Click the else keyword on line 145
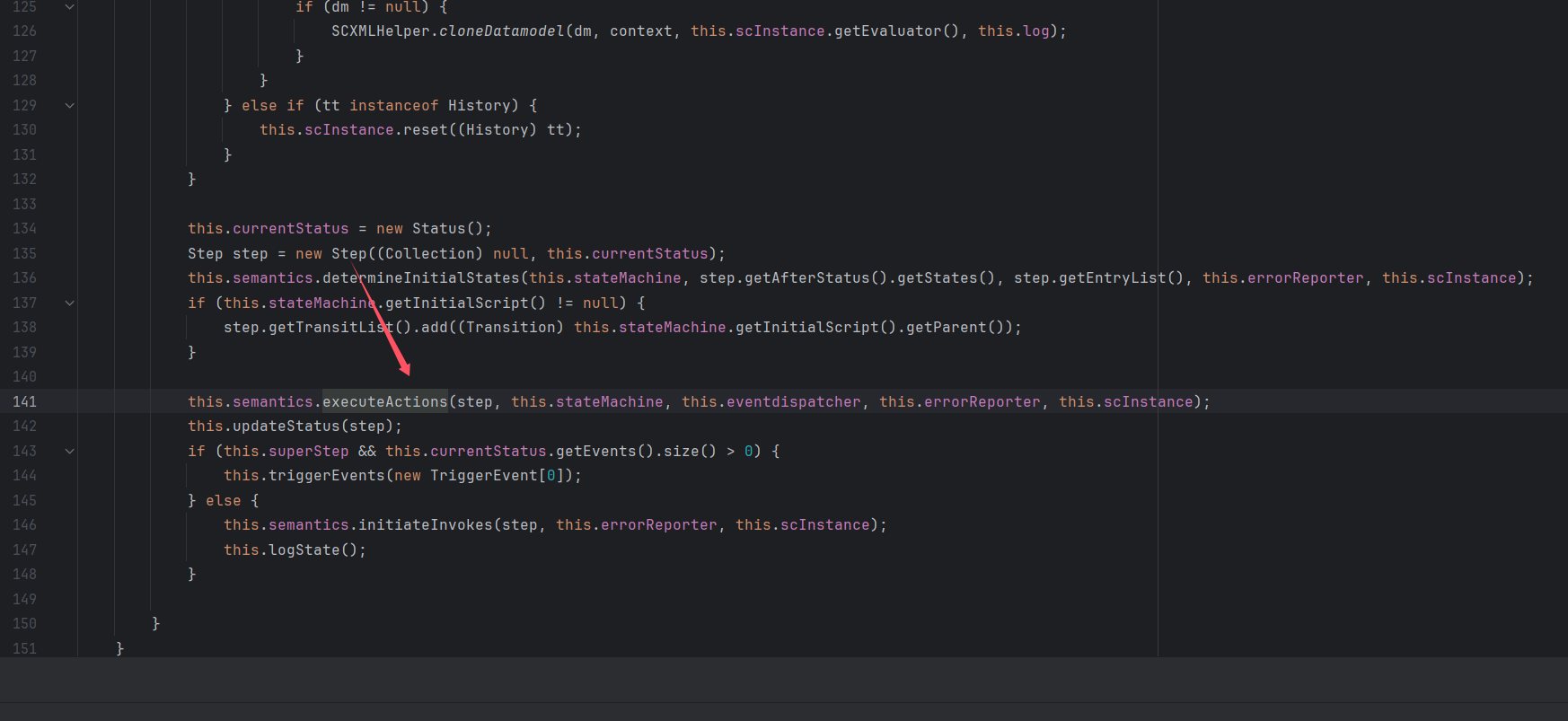1568x721 pixels. click(224, 500)
